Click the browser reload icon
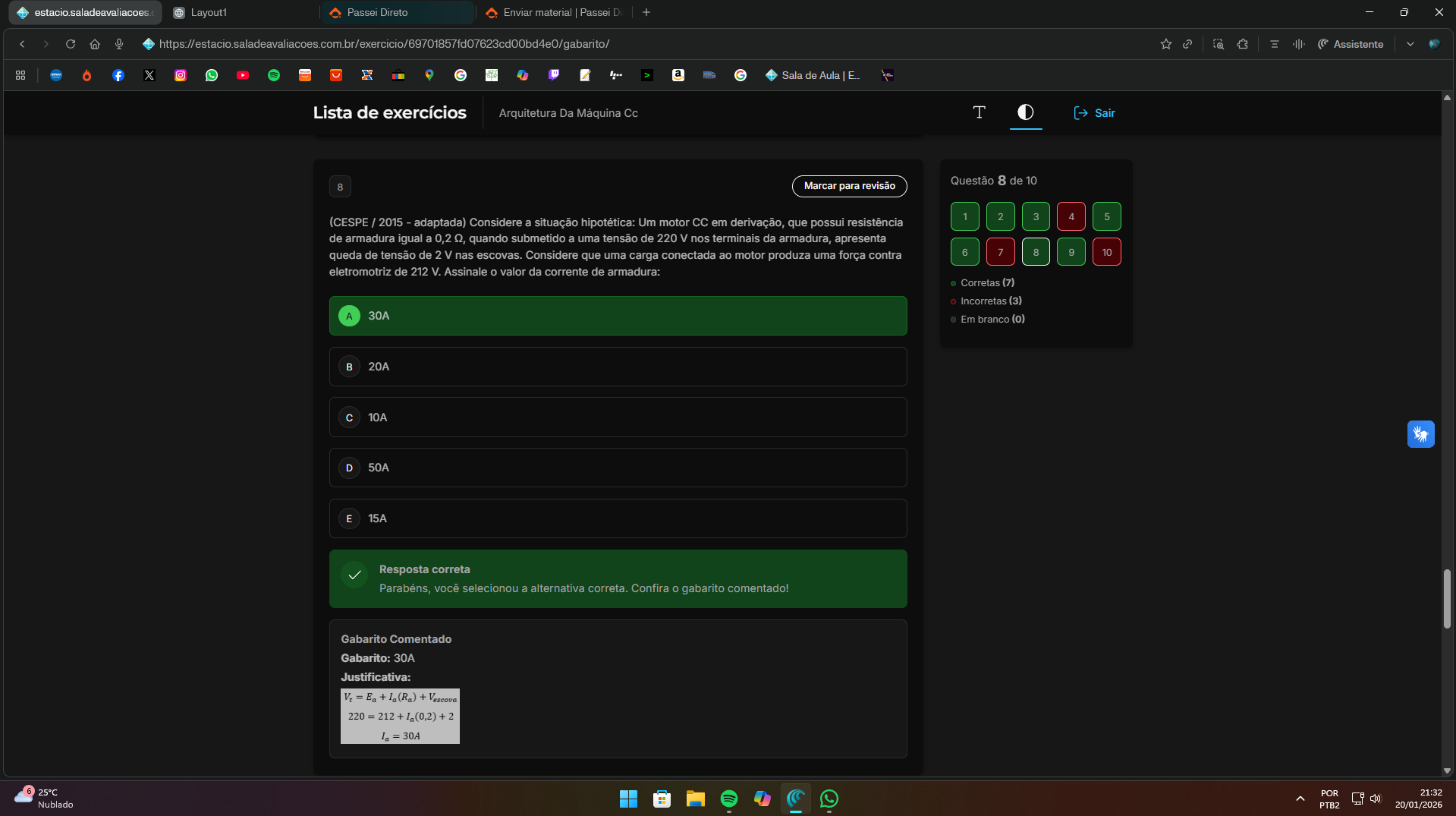This screenshot has height=816, width=1456. [71, 44]
